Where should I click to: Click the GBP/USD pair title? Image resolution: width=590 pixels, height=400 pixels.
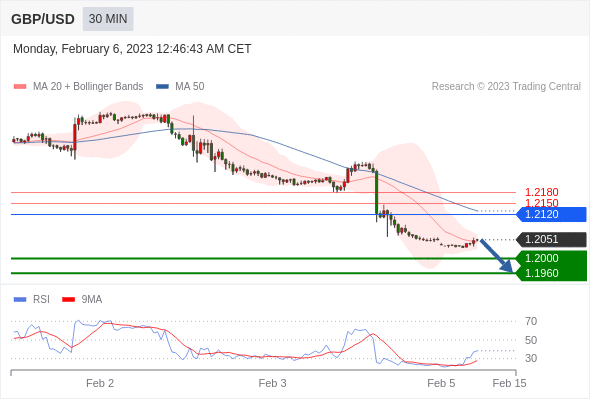coord(43,19)
